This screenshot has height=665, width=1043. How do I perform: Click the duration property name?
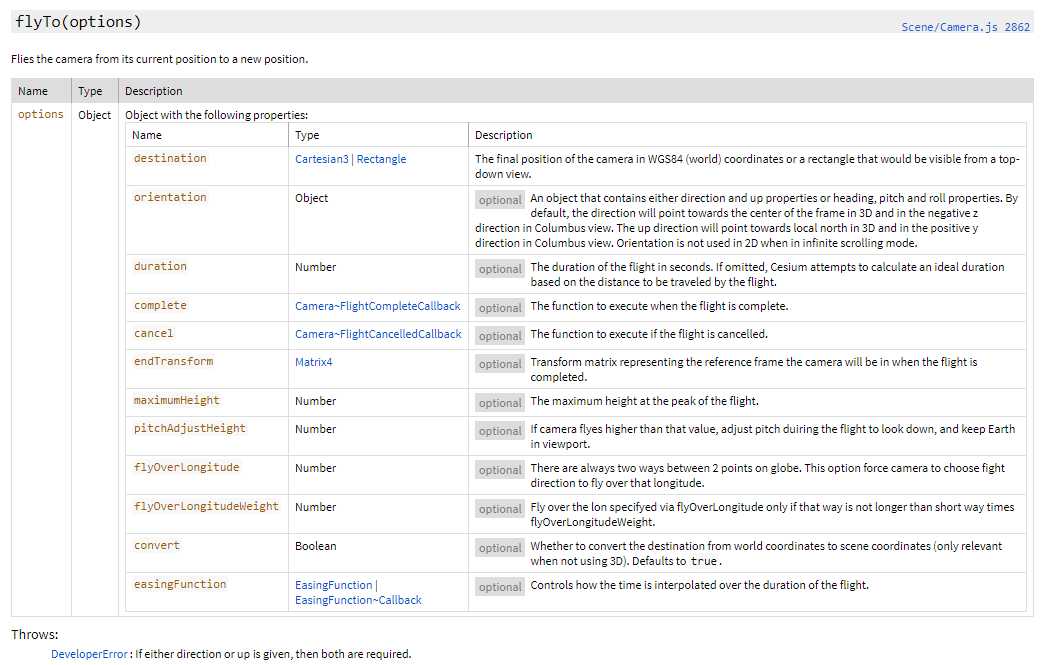click(x=160, y=267)
